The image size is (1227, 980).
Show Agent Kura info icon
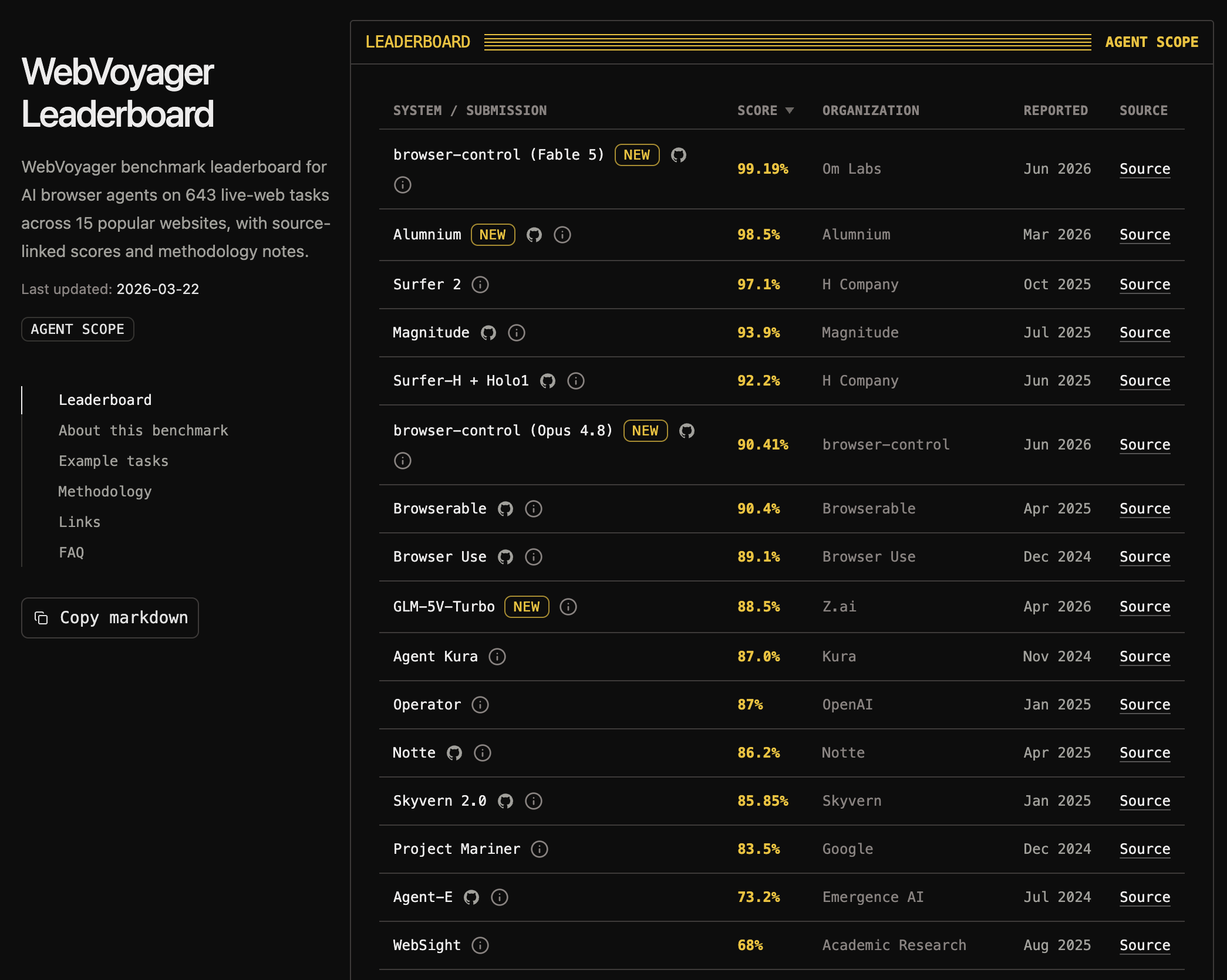(x=497, y=657)
